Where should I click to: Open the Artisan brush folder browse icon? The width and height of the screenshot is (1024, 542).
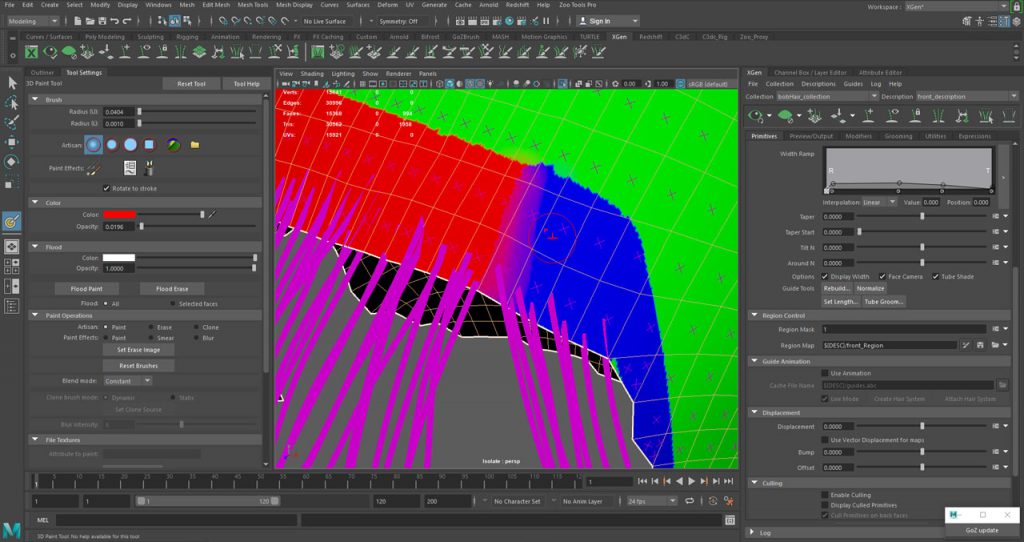click(x=195, y=144)
